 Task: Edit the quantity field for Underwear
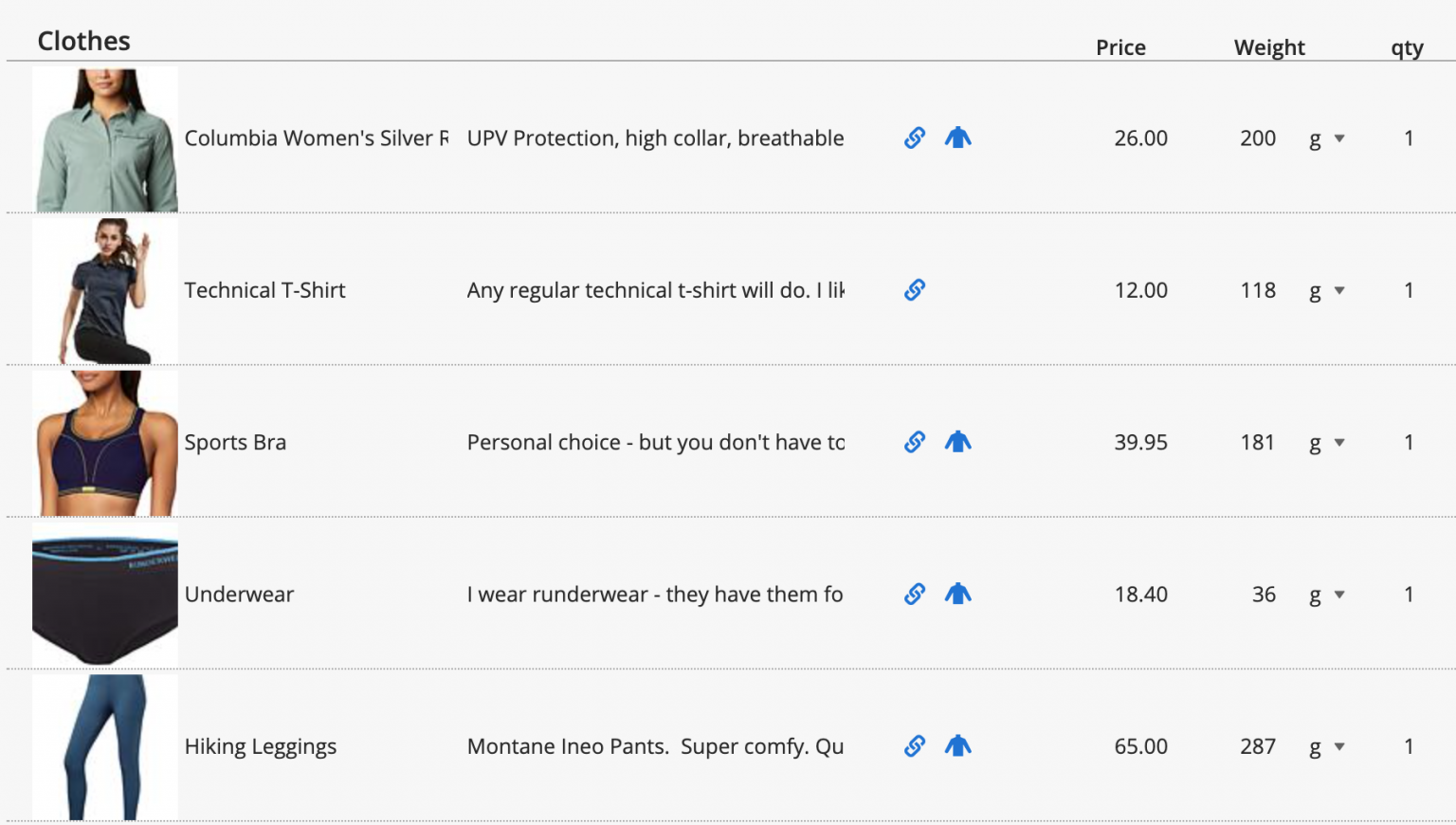(x=1410, y=594)
